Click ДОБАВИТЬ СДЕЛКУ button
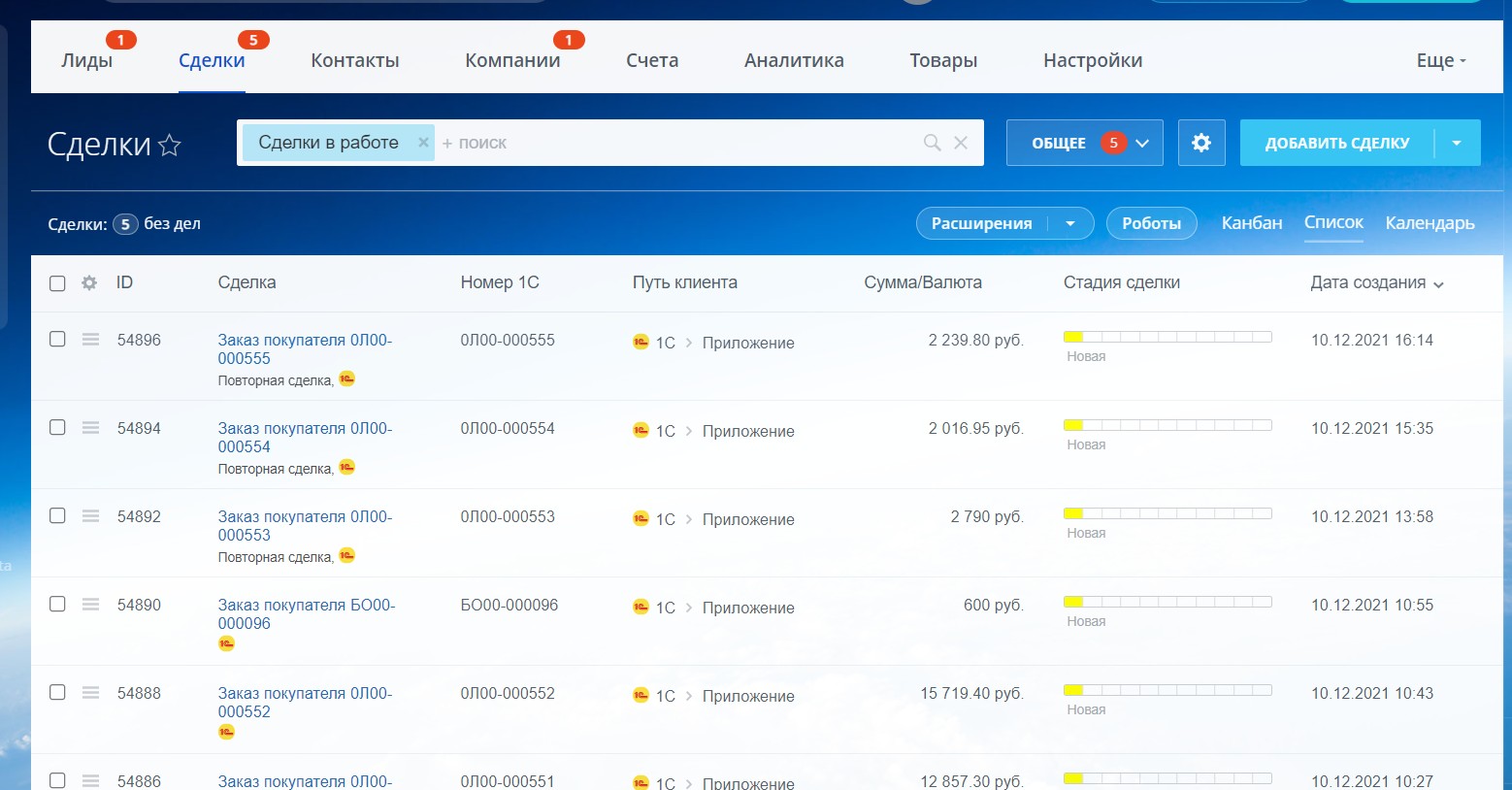The width and height of the screenshot is (1512, 790). click(x=1337, y=143)
